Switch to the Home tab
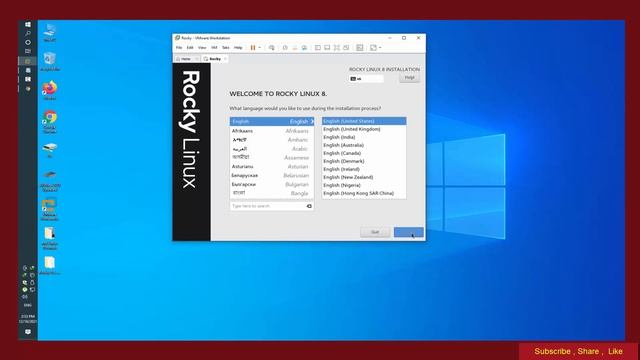This screenshot has width=640, height=360. (186, 59)
